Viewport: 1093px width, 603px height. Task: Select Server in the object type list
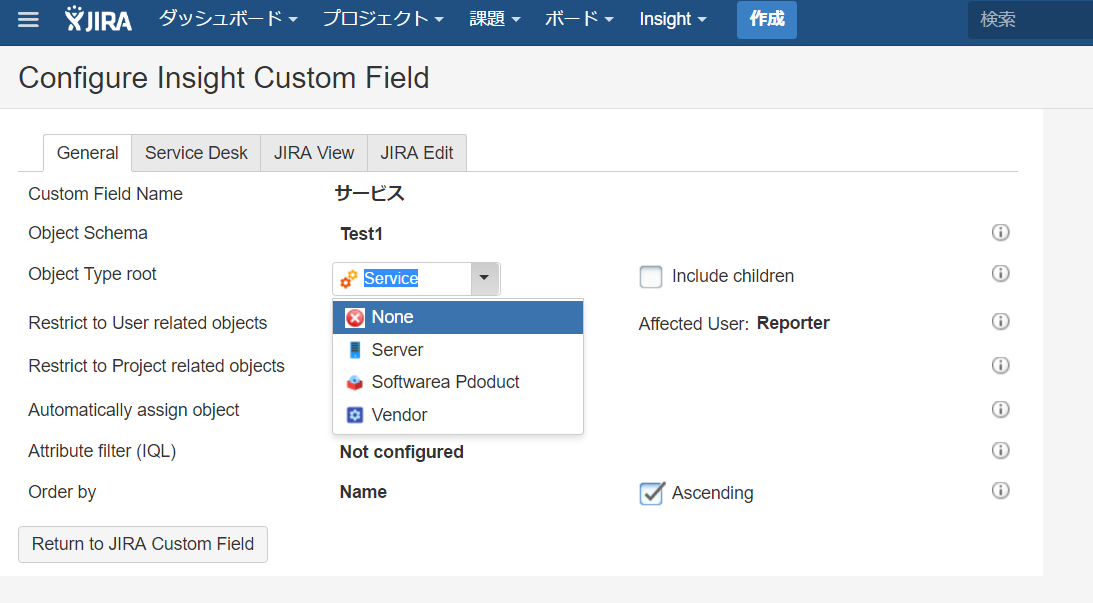[x=458, y=350]
